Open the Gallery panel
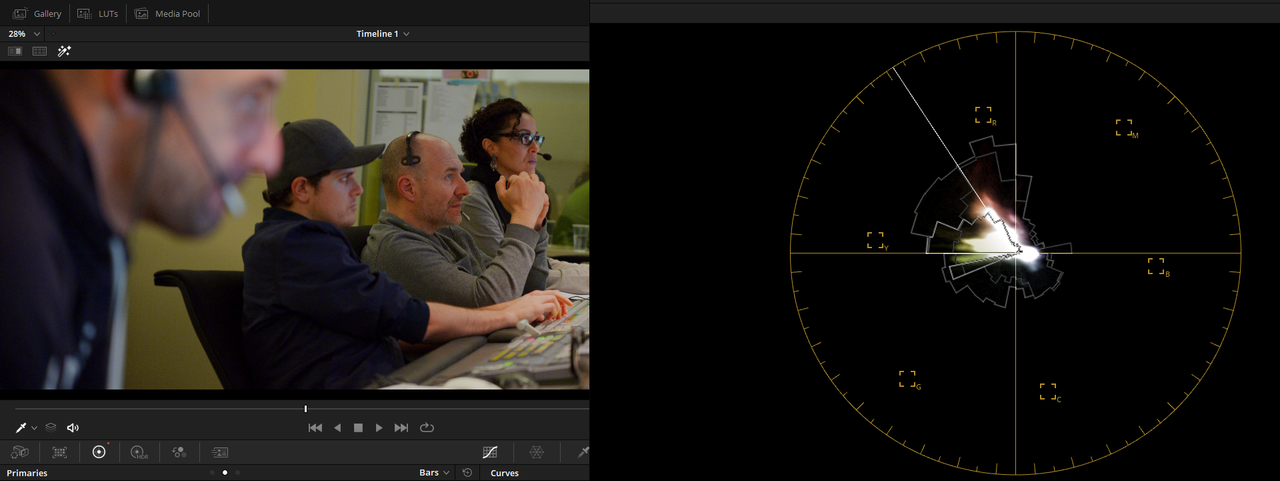The image size is (1280, 481). click(37, 14)
